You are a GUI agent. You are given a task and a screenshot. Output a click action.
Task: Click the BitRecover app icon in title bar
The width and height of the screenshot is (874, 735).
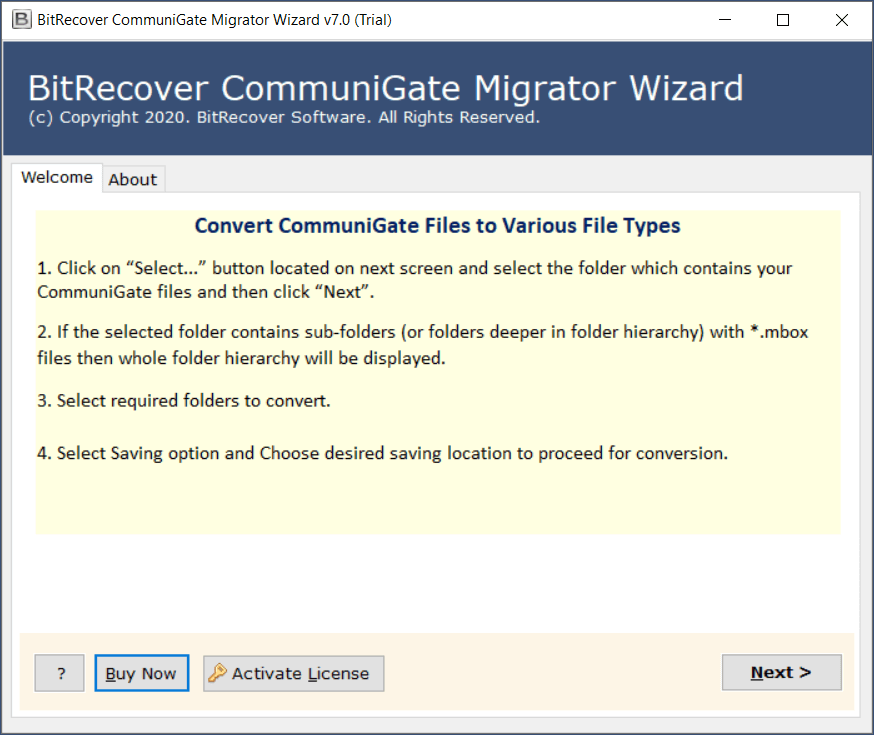[18, 20]
